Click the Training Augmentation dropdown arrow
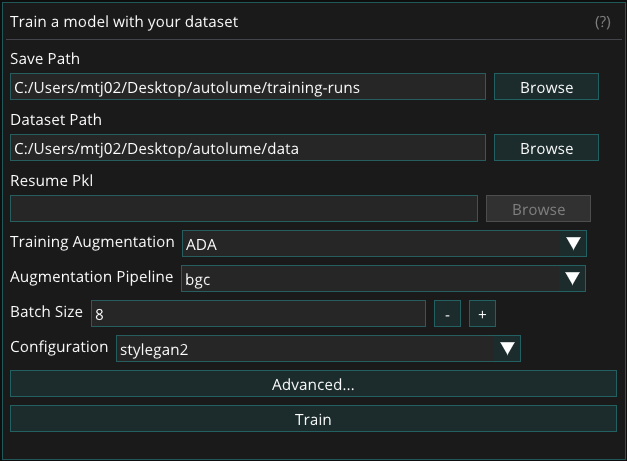The width and height of the screenshot is (627, 461). 574,244
